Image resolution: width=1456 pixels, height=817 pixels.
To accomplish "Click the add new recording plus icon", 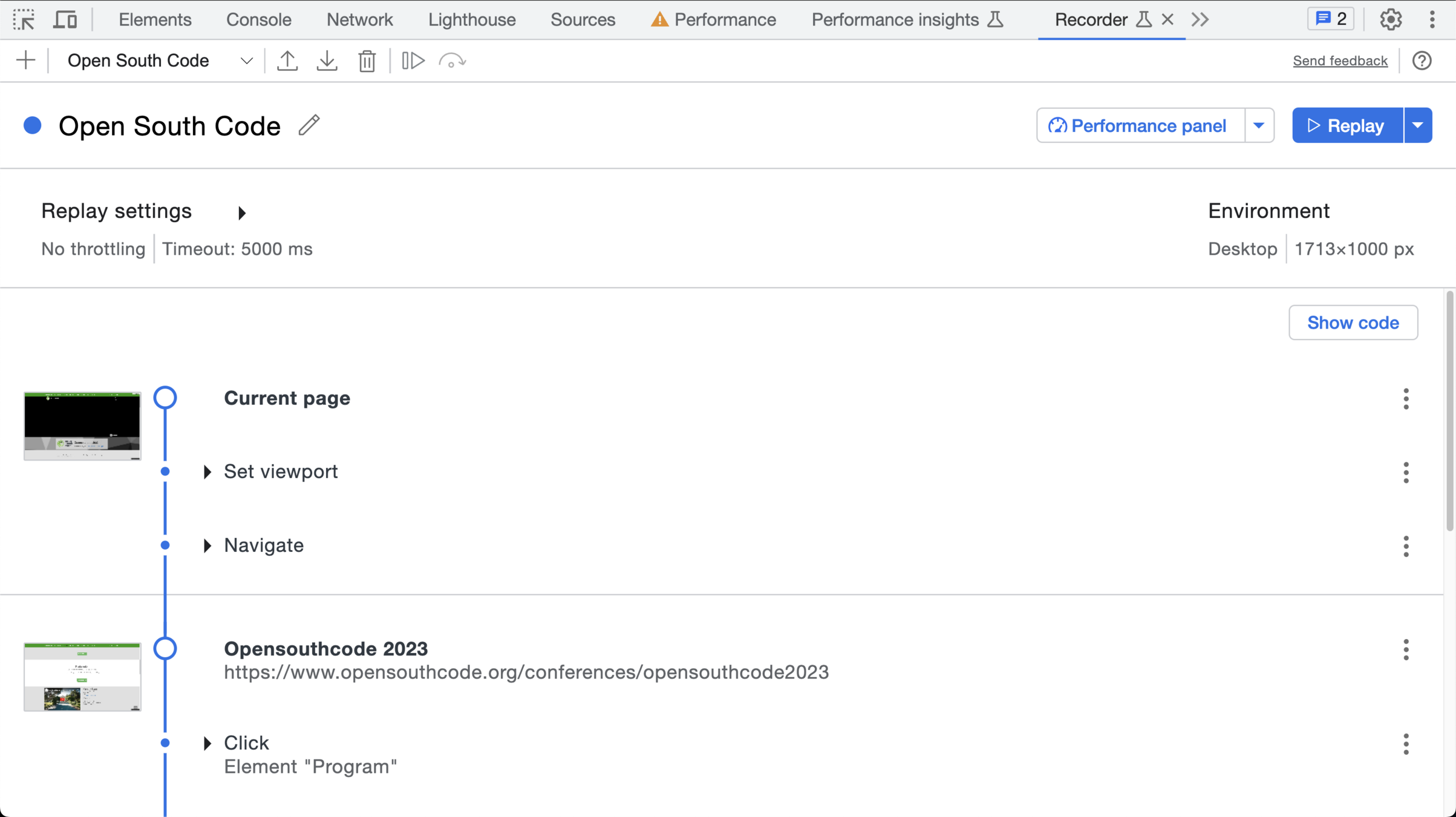I will click(x=26, y=61).
